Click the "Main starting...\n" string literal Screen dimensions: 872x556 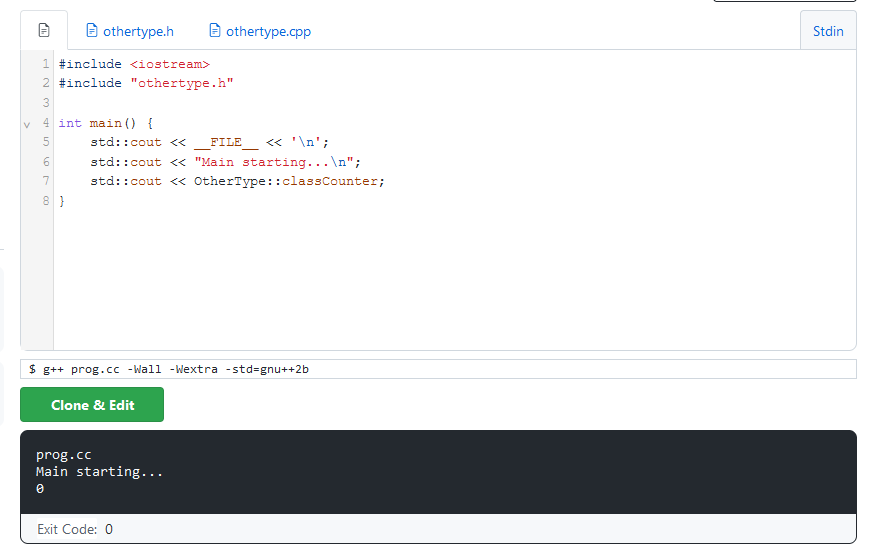[x=277, y=162]
